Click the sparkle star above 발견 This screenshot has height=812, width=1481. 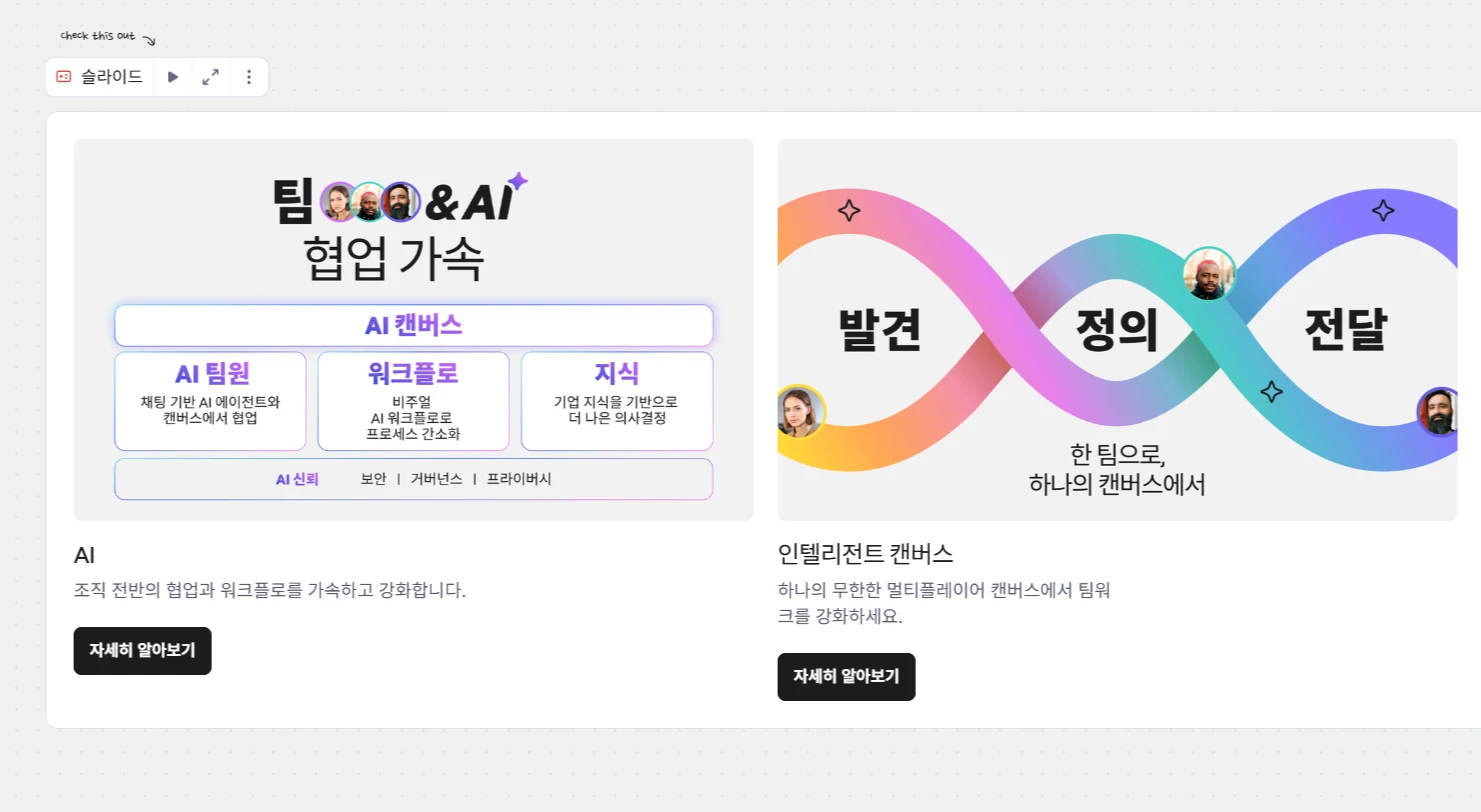[849, 211]
